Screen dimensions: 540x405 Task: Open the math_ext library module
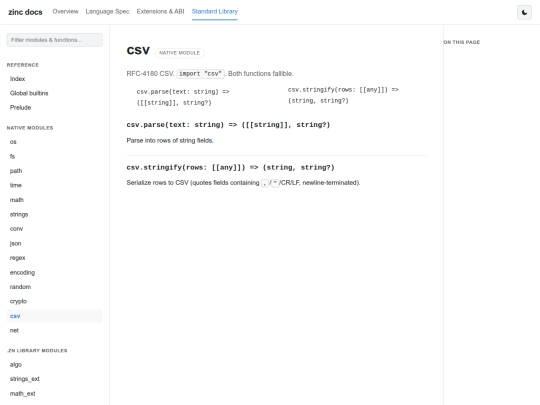pos(55,394)
